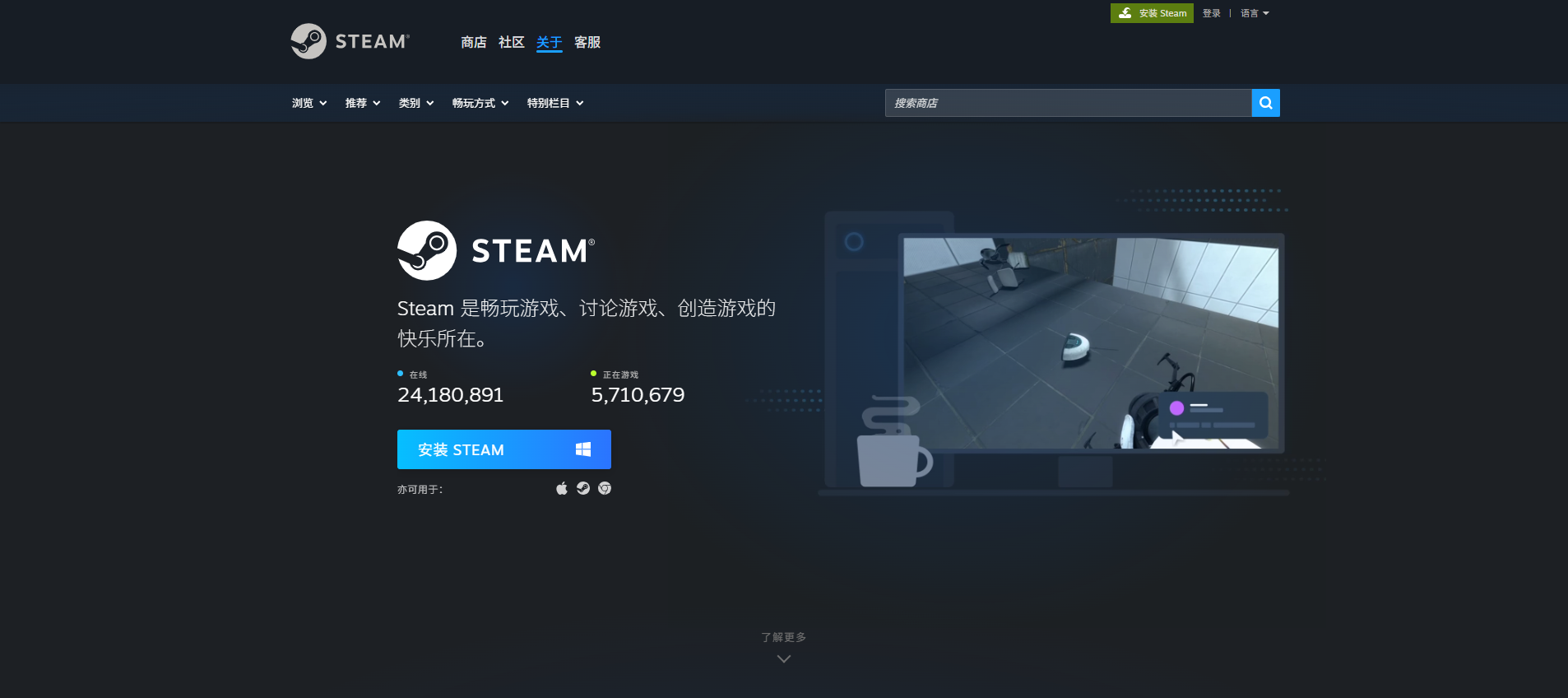Focus the 搜索商店 search field
This screenshot has width=1568, height=698.
(x=1068, y=103)
